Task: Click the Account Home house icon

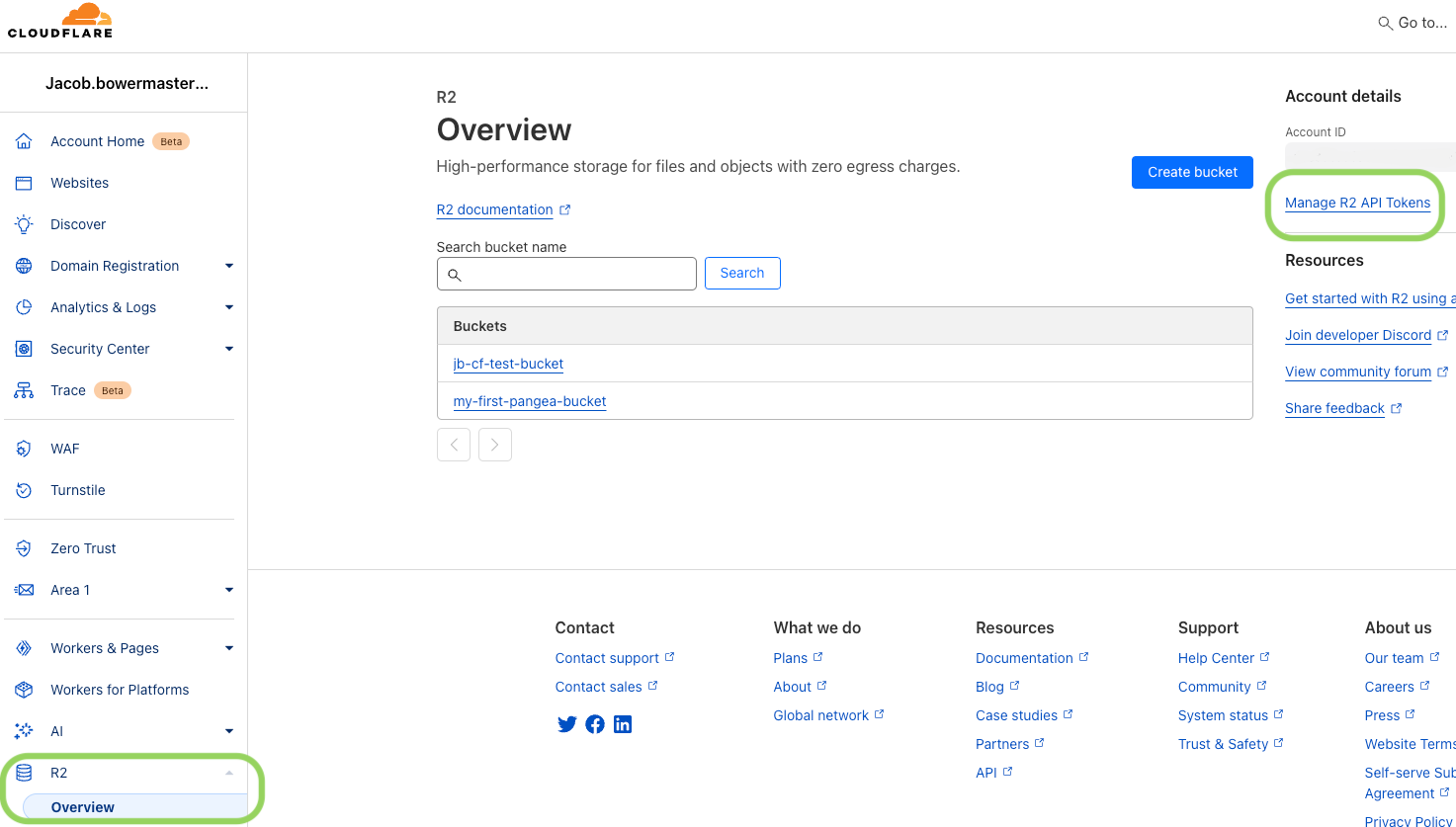Action: click(24, 141)
